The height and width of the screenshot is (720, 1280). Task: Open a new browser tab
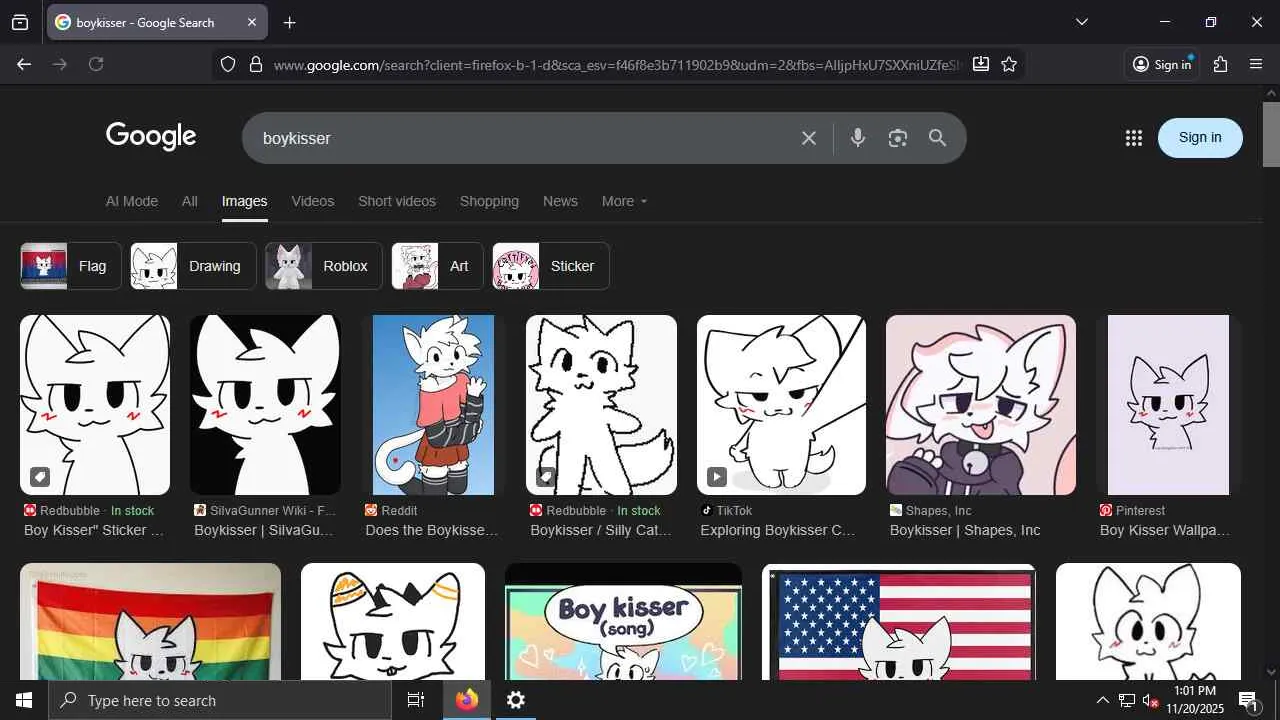coord(290,22)
